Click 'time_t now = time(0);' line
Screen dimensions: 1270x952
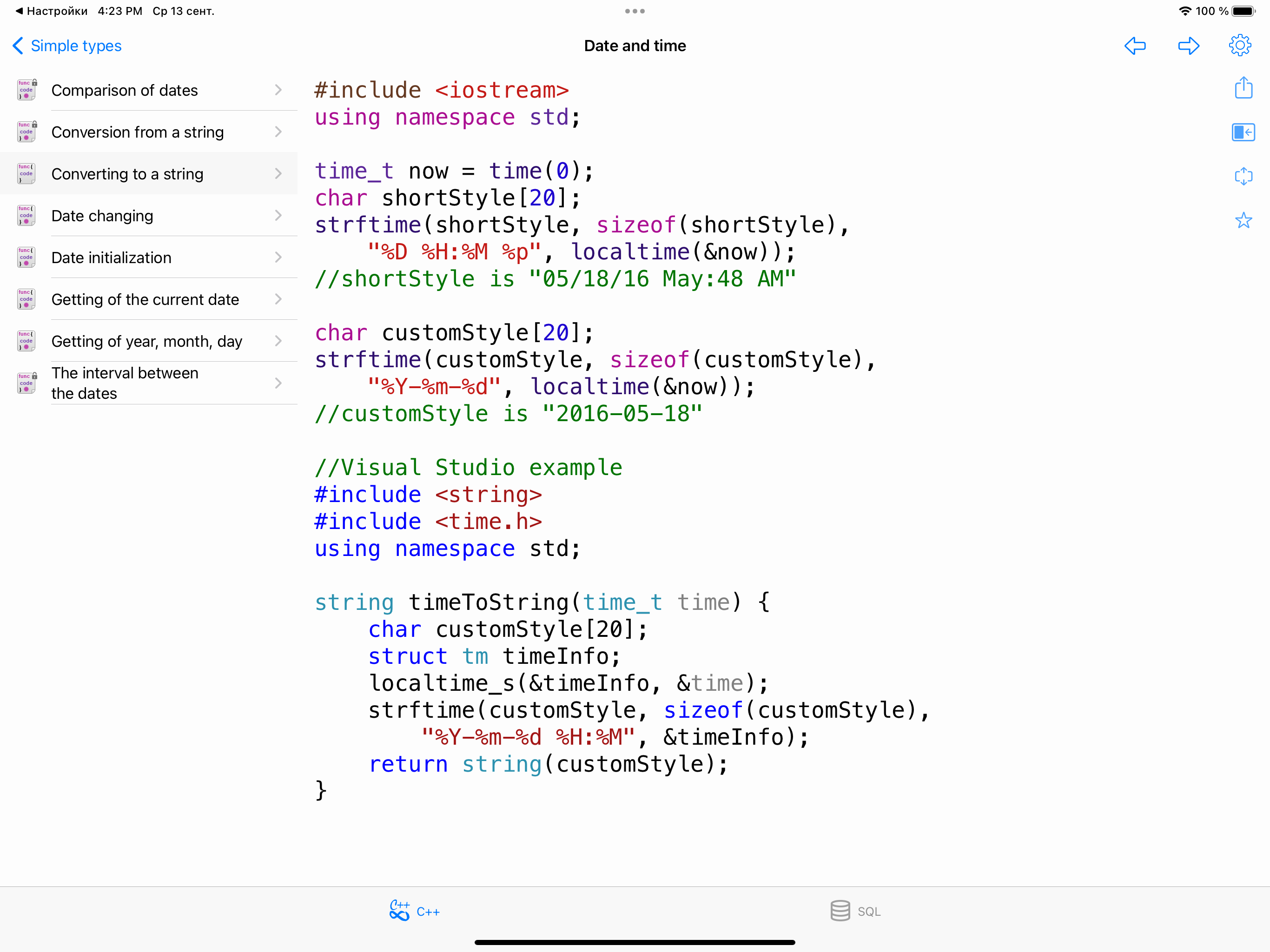[x=454, y=171]
